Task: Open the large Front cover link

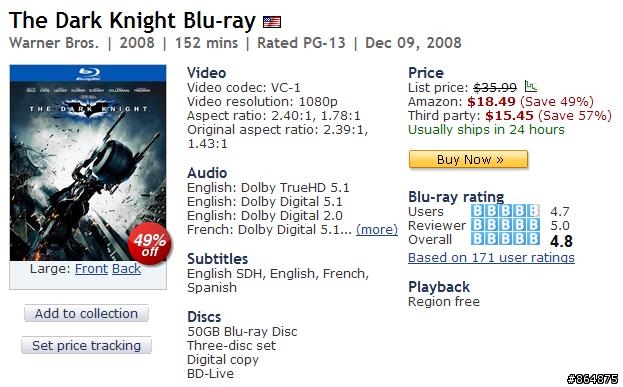Action: pyautogui.click(x=91, y=269)
